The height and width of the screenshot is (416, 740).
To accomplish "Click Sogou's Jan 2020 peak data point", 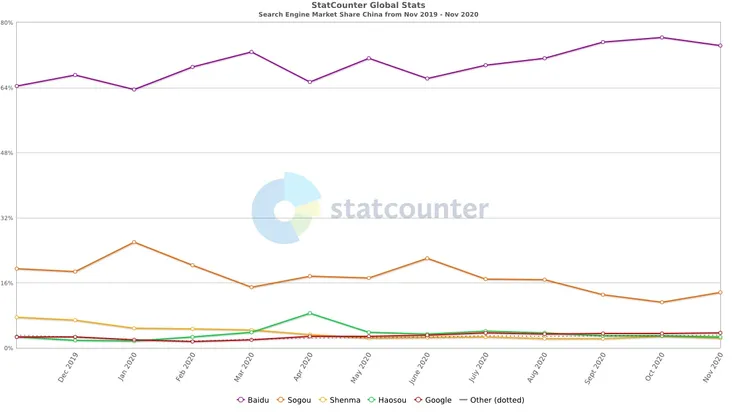I will point(133,242).
